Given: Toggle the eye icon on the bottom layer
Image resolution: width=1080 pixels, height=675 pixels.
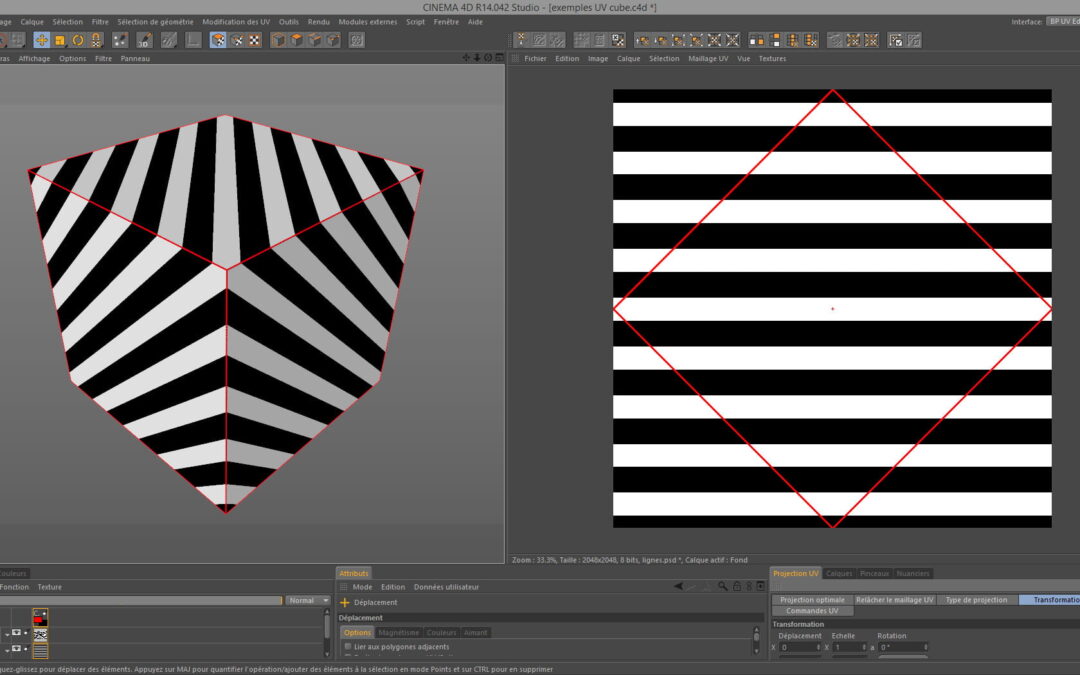Looking at the screenshot, I should (16, 649).
